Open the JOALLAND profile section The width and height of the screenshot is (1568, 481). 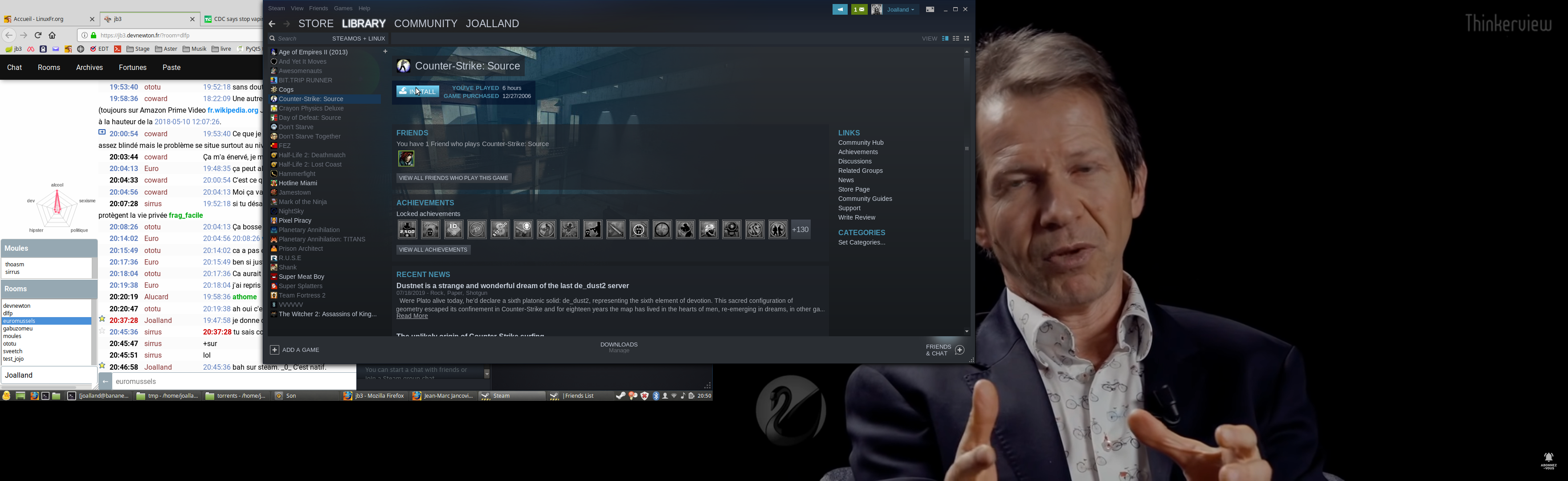[492, 24]
